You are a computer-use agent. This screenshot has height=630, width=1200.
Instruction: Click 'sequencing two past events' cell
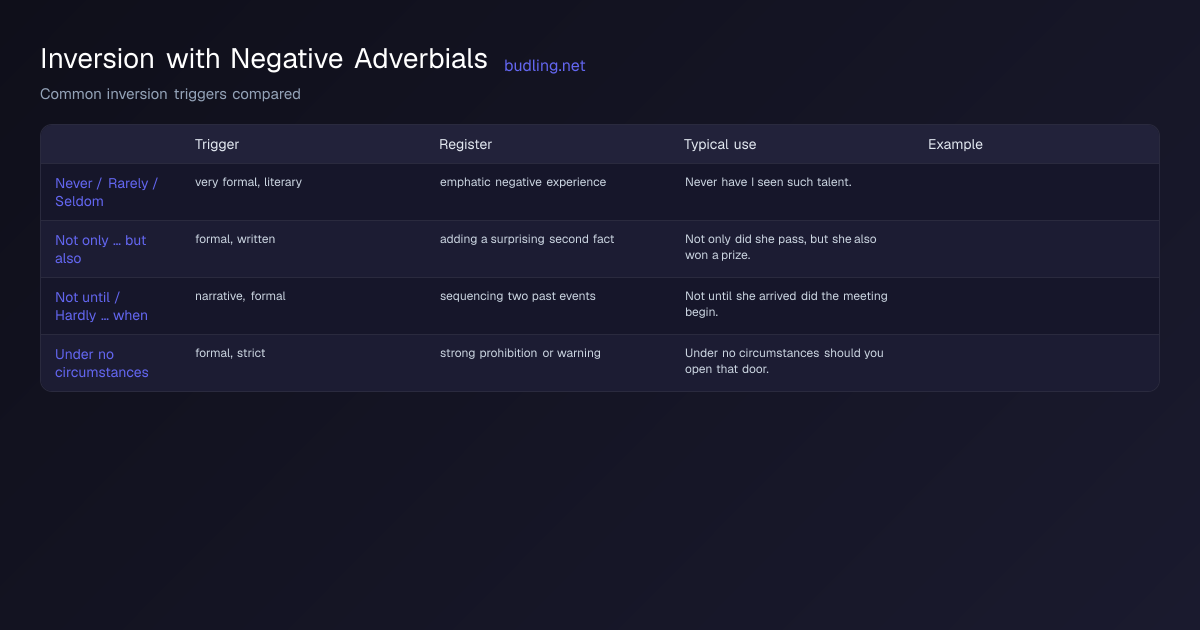(x=518, y=296)
